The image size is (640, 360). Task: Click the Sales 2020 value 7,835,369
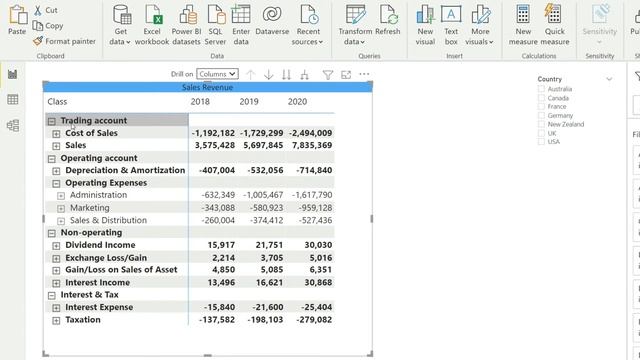click(312, 145)
